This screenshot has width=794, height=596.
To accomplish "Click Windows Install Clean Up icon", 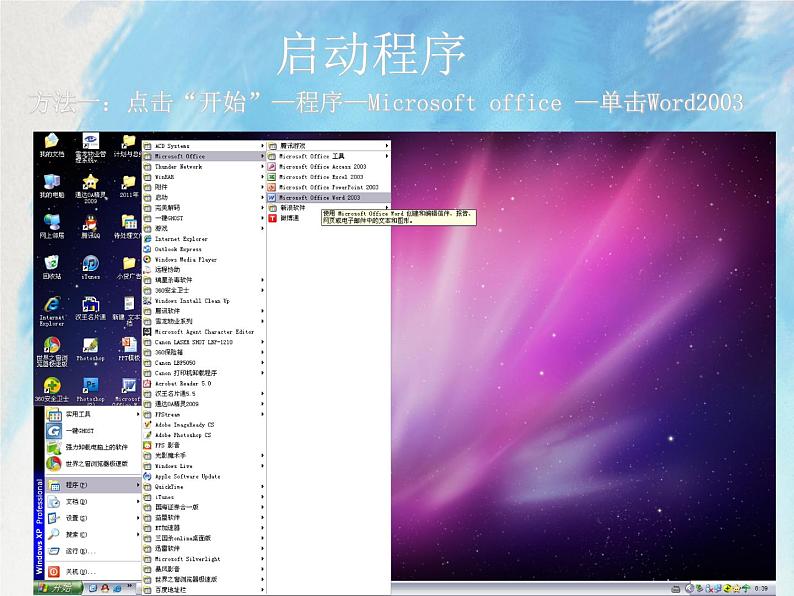I will click(x=147, y=301).
